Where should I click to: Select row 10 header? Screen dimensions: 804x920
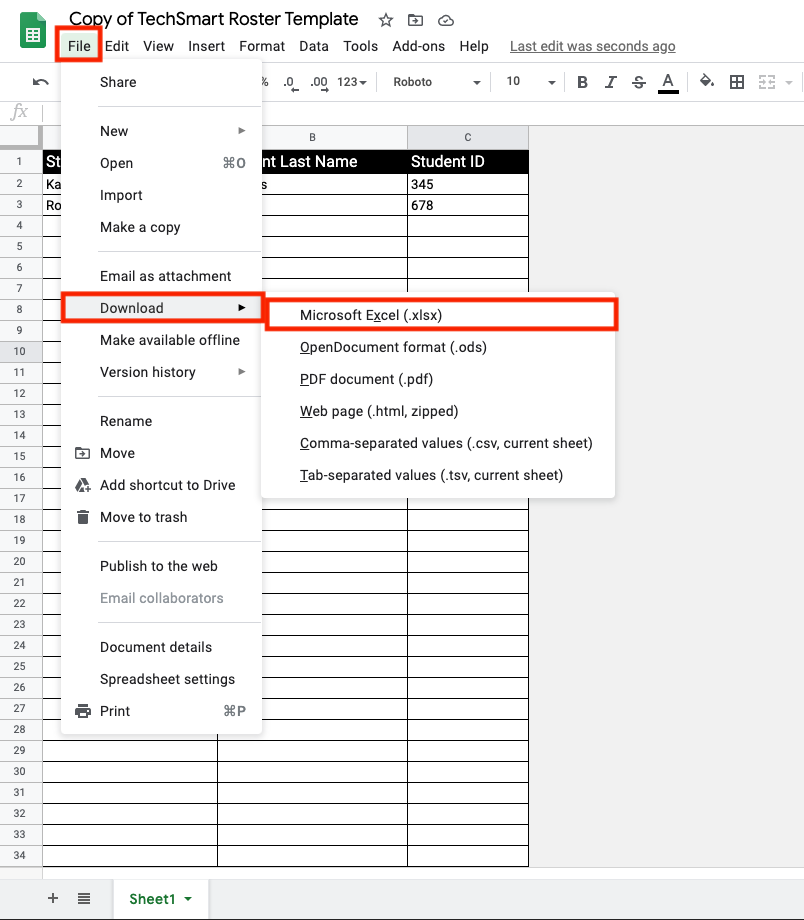[x=20, y=351]
